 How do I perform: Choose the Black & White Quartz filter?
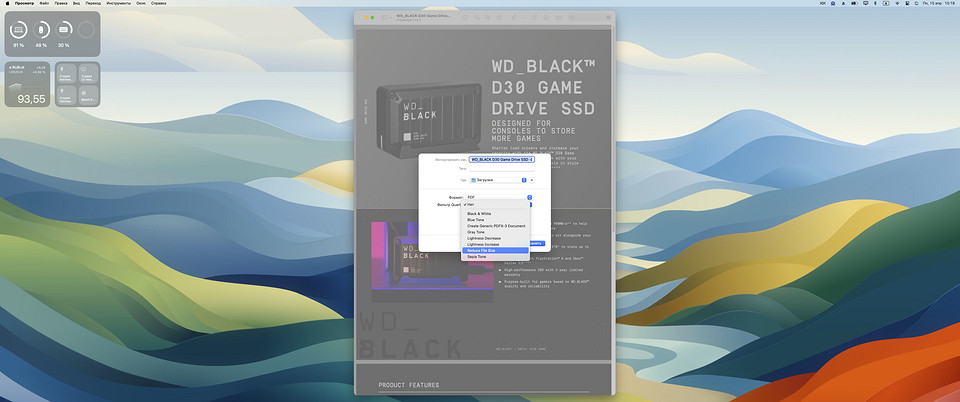point(495,214)
